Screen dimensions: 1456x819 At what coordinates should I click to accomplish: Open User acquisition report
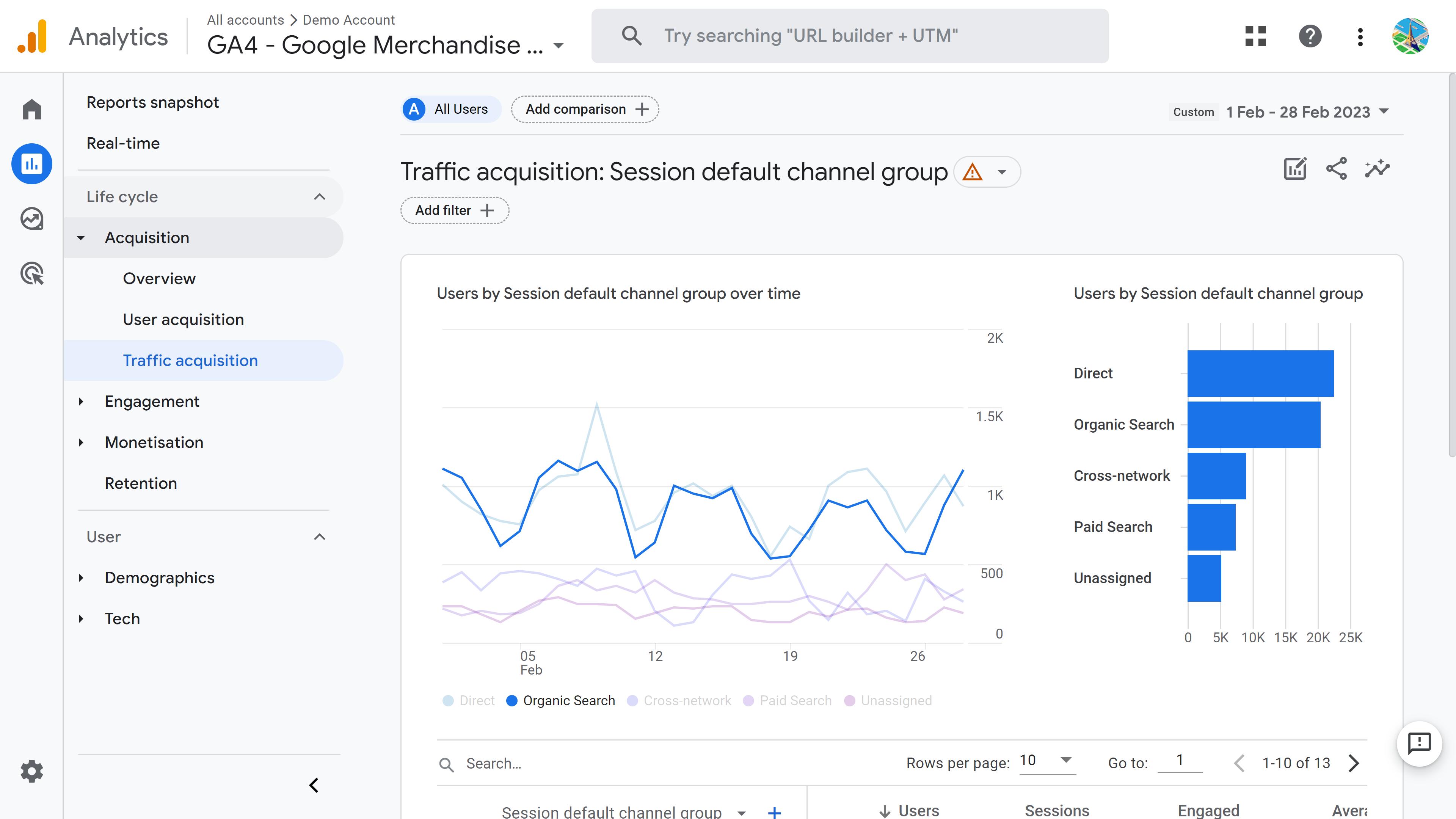click(x=183, y=319)
